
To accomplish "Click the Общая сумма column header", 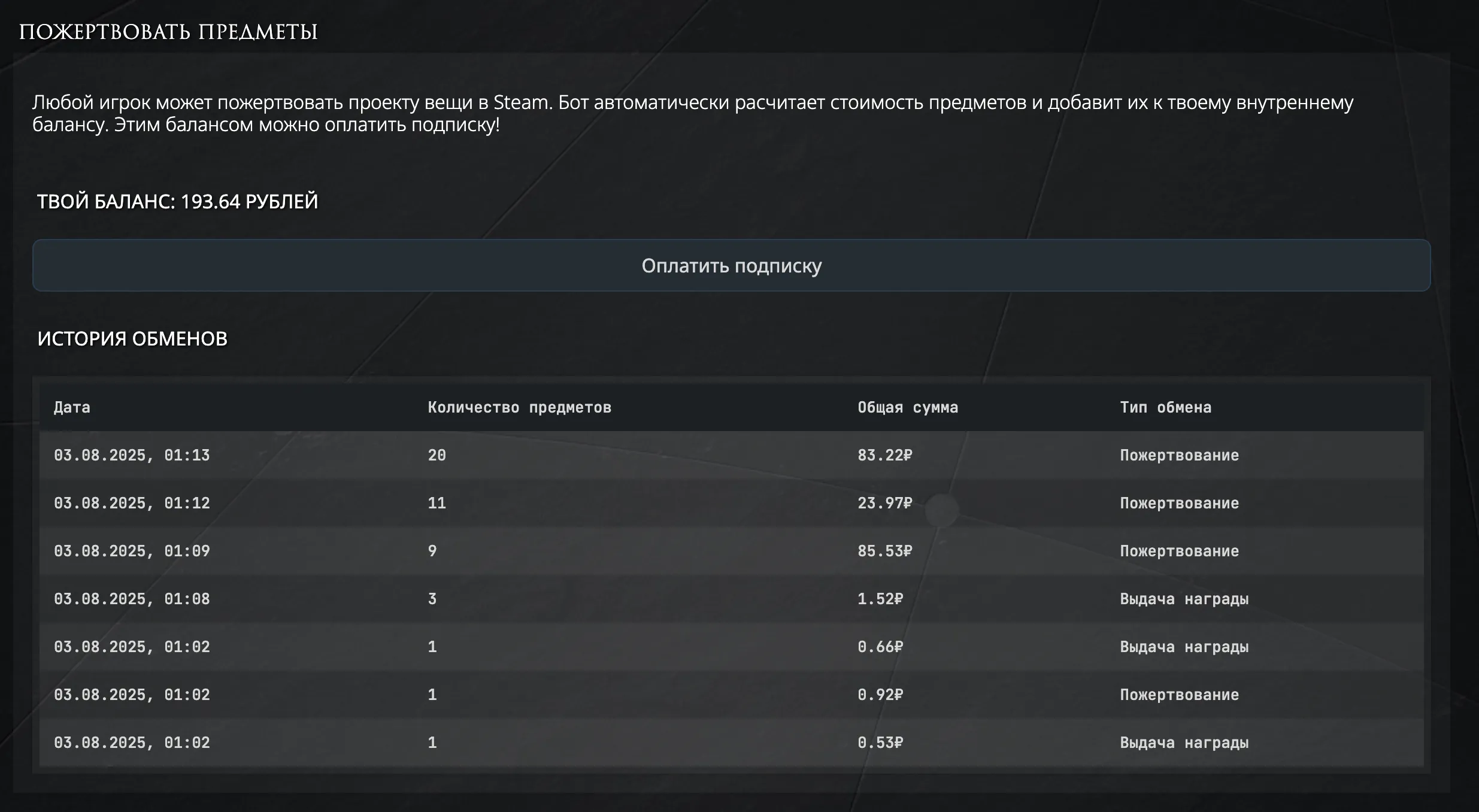I will 908,408.
